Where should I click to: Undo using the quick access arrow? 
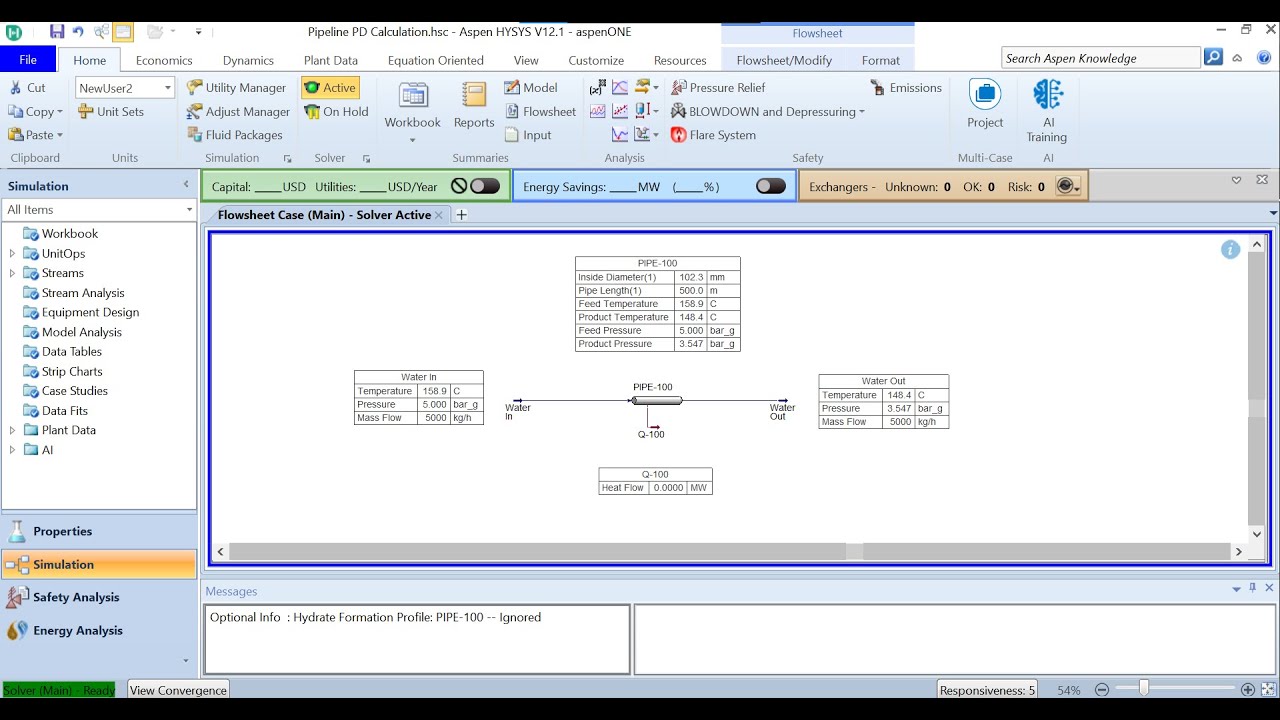[x=78, y=32]
